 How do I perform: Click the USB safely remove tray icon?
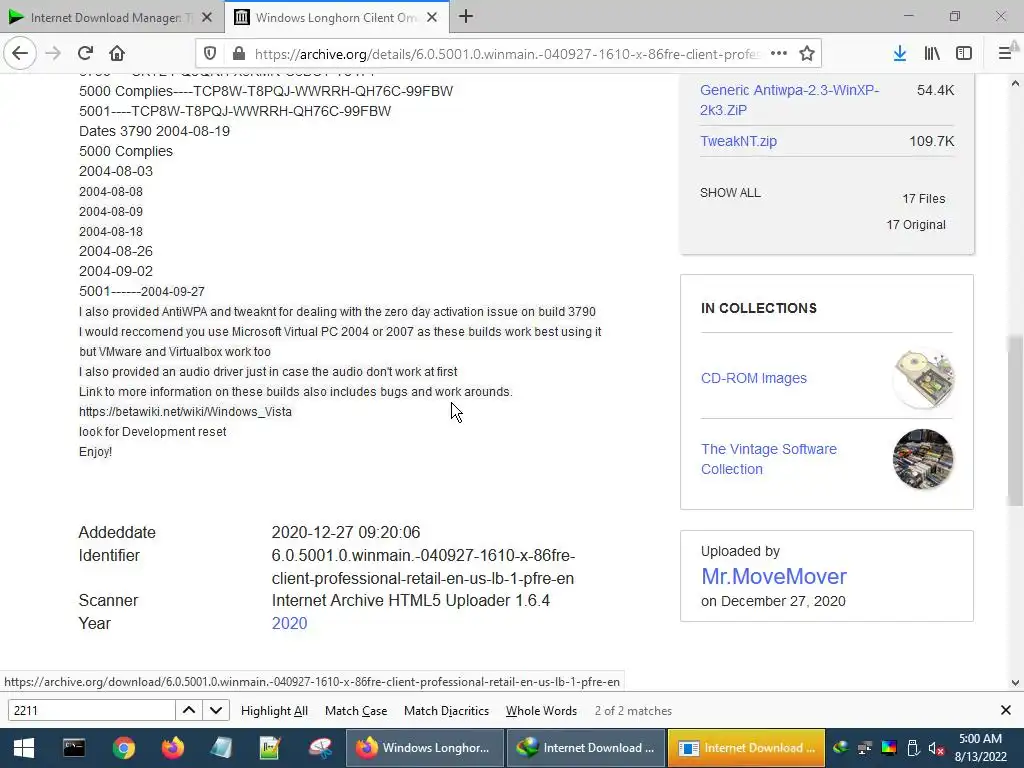913,748
